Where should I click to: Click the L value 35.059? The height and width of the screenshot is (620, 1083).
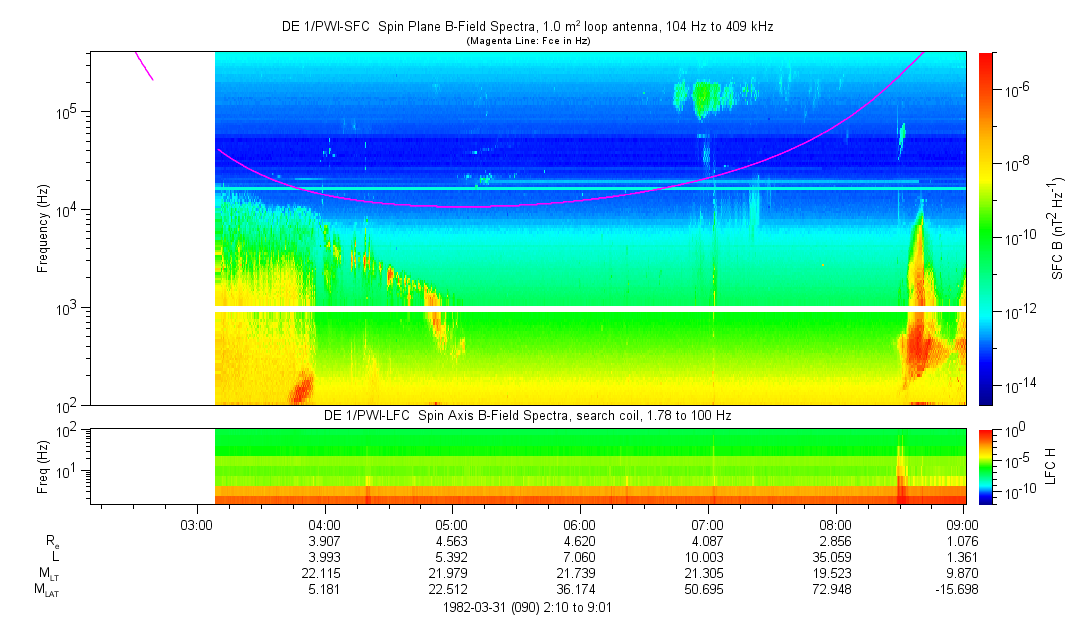tap(835, 557)
